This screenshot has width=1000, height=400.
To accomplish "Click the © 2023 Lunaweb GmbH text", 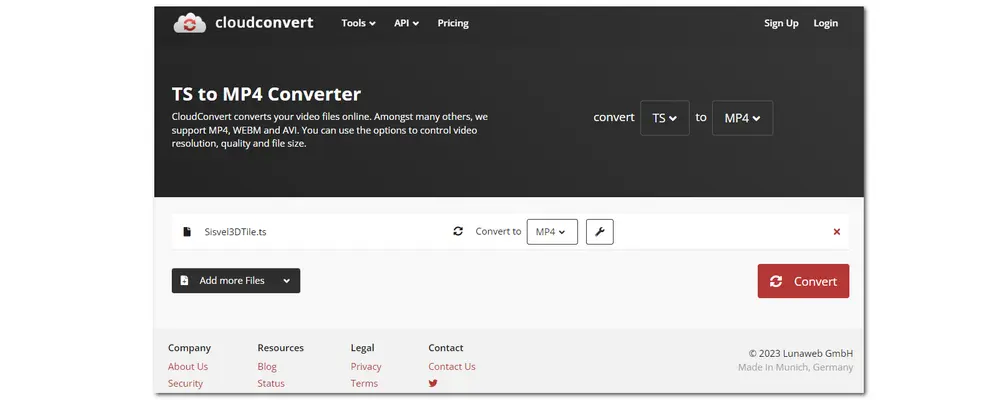I will pyautogui.click(x=800, y=353).
